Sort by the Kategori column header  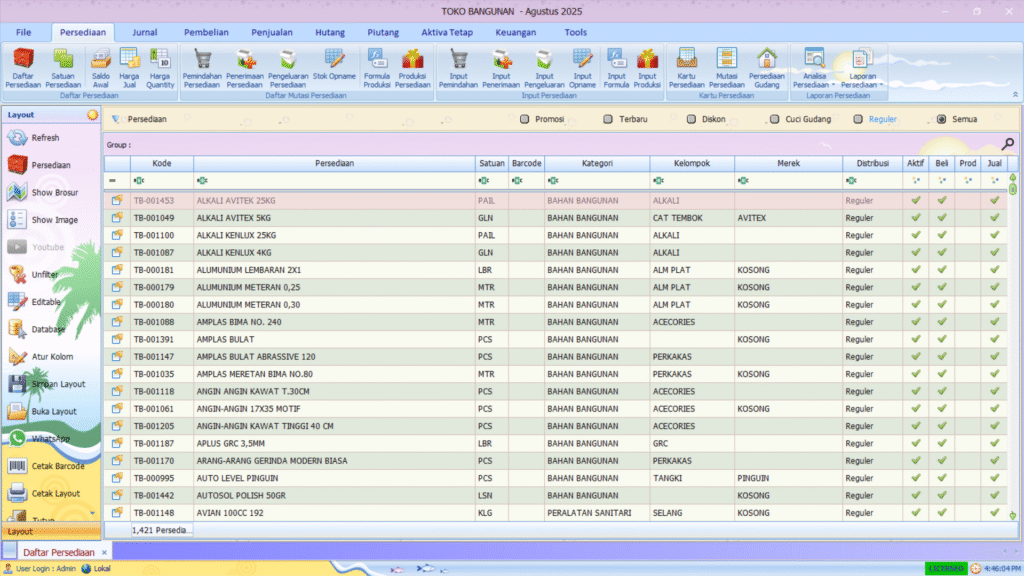click(599, 163)
